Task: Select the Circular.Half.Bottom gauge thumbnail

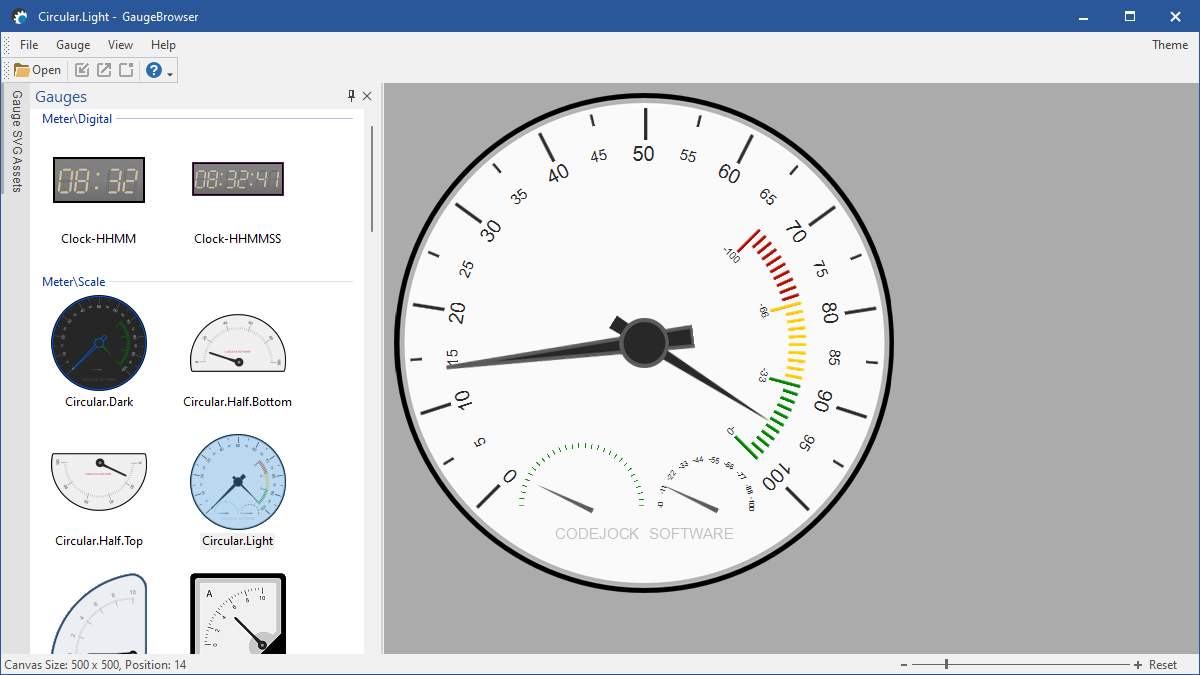Action: 238,343
